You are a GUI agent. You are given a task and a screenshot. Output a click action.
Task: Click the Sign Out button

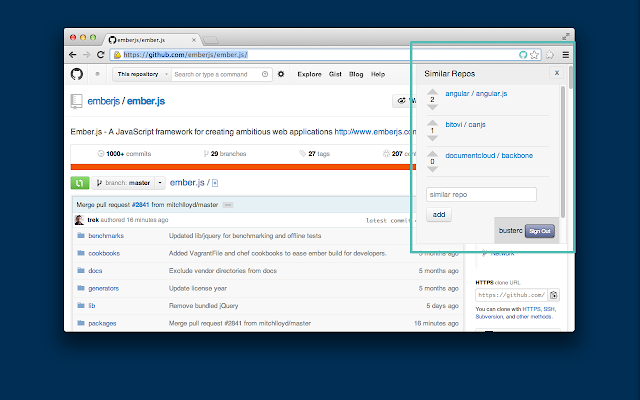540,231
